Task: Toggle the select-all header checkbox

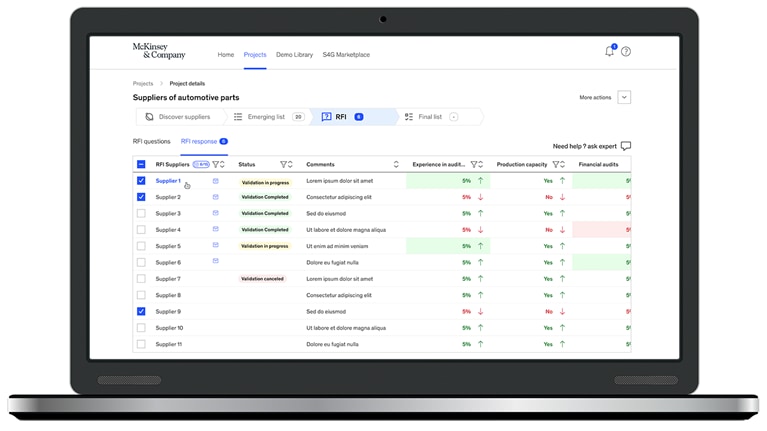Action: (141, 165)
